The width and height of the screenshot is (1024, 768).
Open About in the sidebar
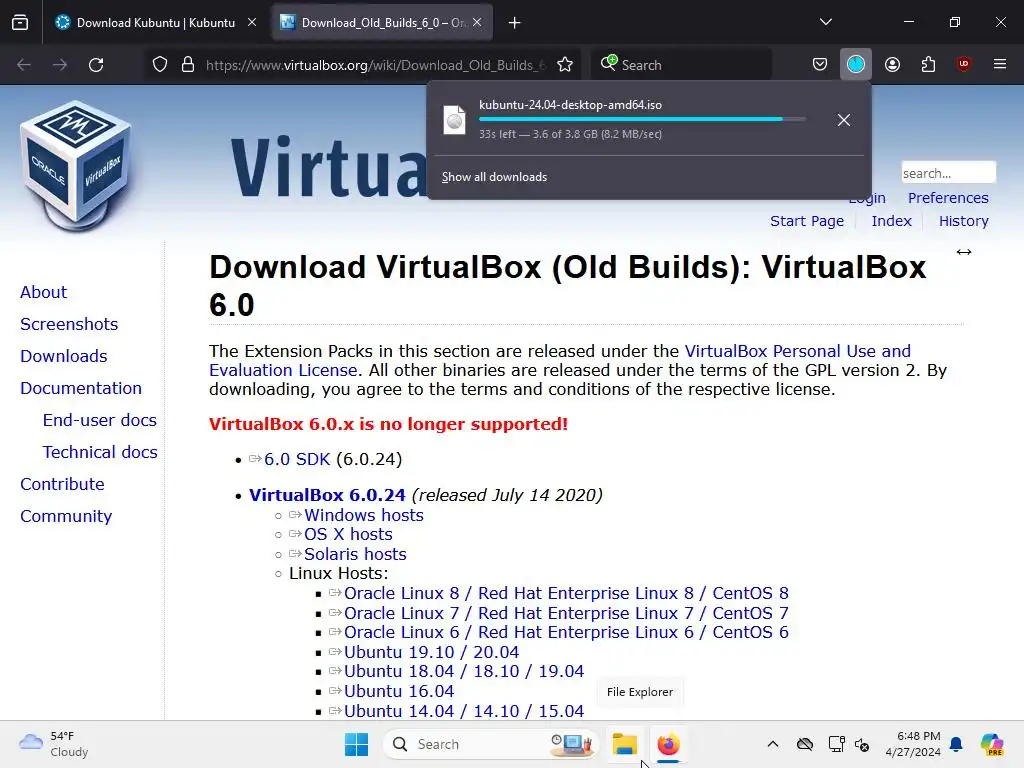click(43, 293)
